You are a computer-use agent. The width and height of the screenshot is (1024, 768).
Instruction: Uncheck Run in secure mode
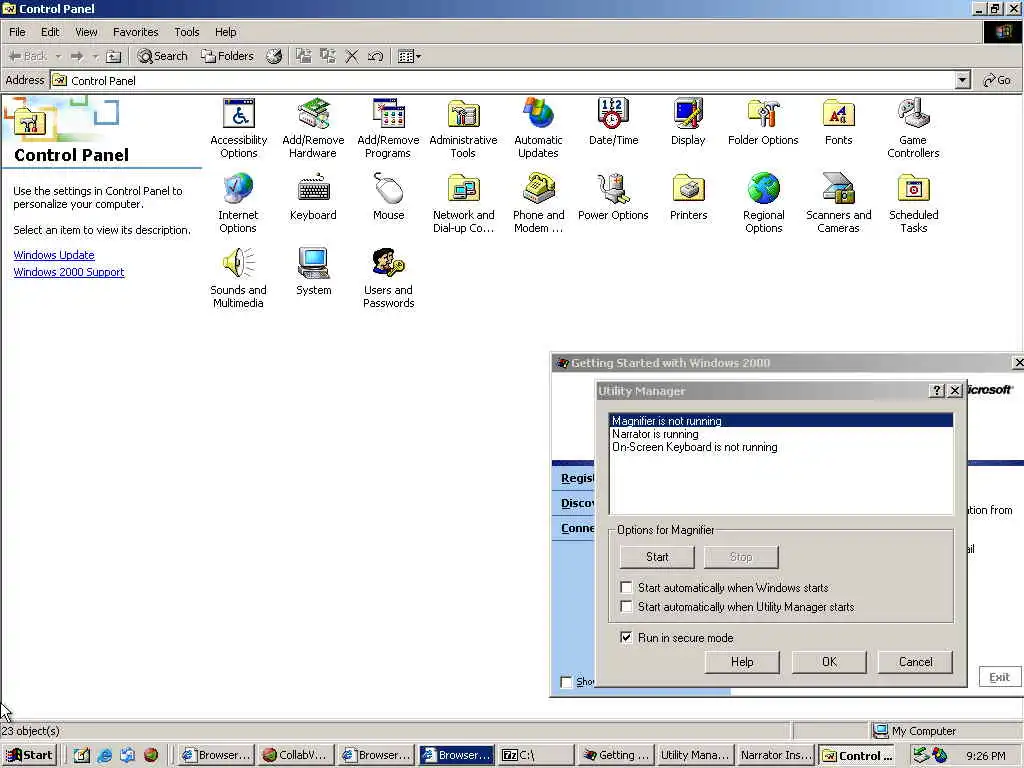coord(626,637)
